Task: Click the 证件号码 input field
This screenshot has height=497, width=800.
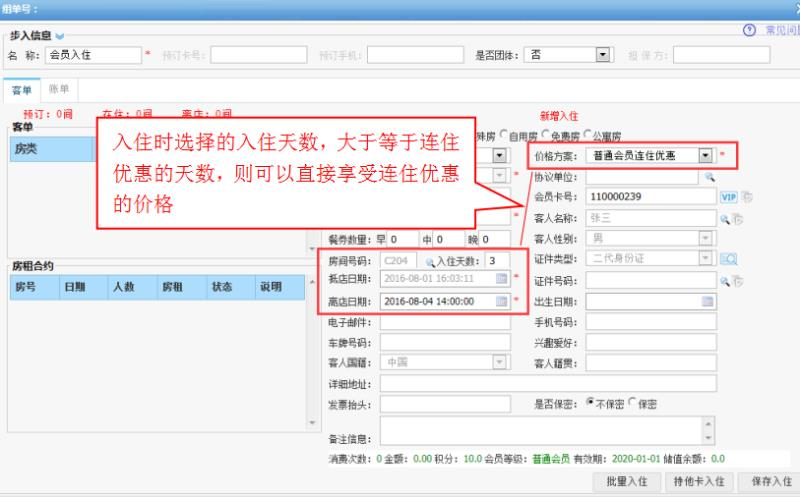Action: point(651,281)
